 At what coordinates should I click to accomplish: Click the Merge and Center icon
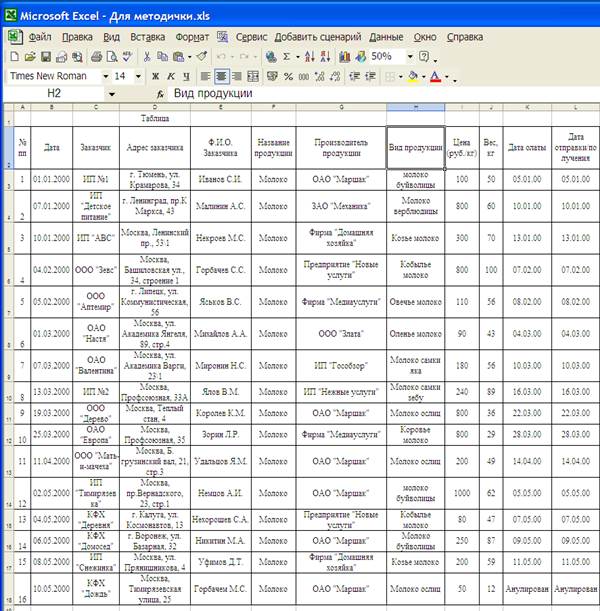coord(253,76)
